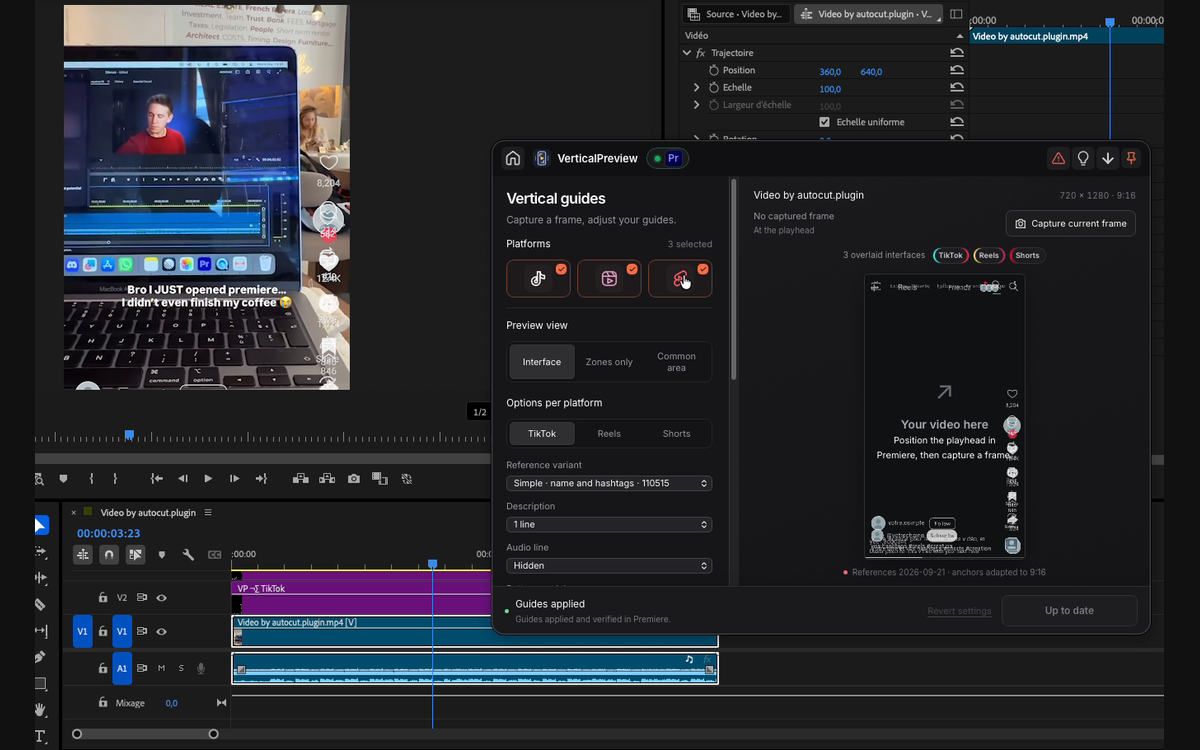Open the timeline panel hamburger menu
The width and height of the screenshot is (1200, 750).
[x=208, y=513]
